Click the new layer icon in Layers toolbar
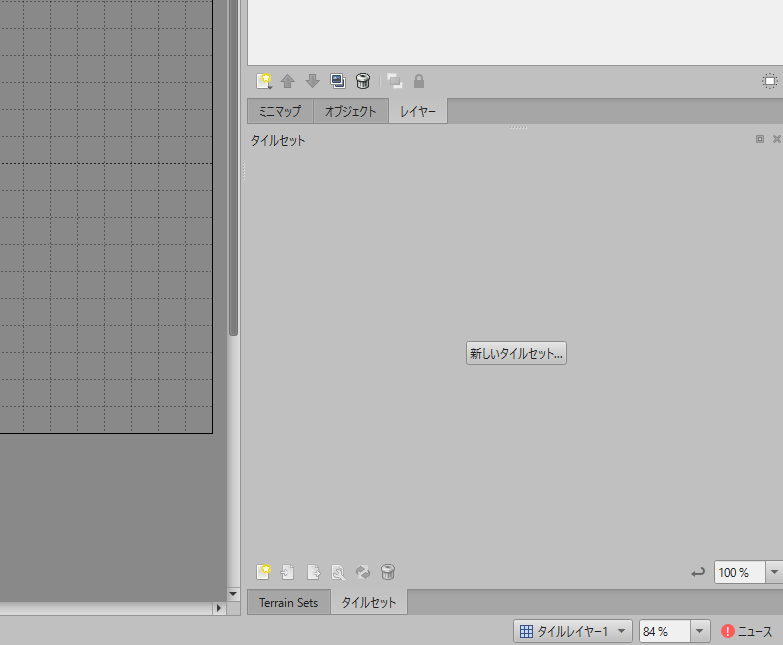The image size is (783, 645). tap(264, 81)
